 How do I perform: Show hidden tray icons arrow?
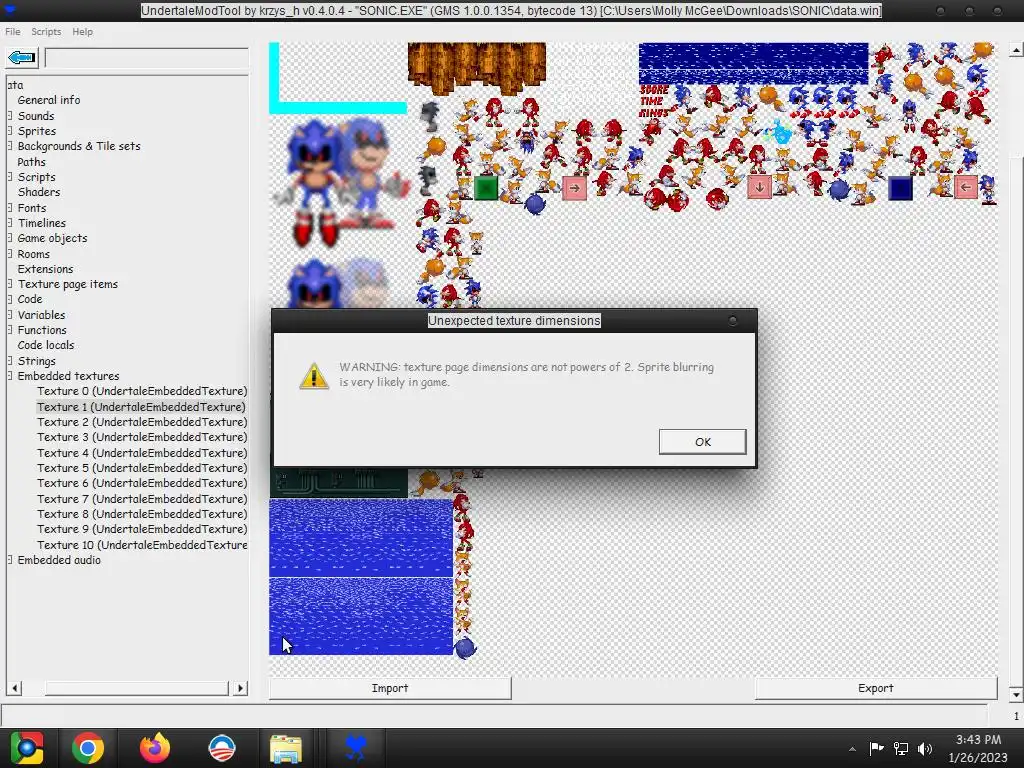coord(852,749)
